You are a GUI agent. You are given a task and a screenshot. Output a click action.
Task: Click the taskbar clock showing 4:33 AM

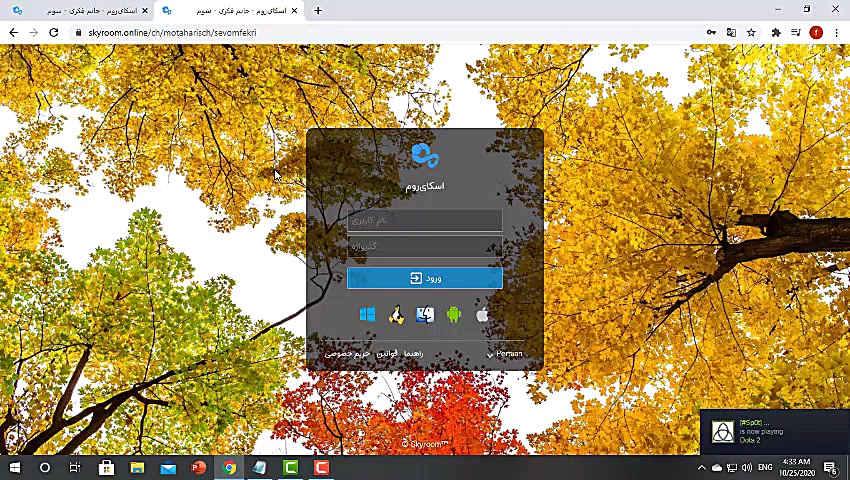[797, 468]
